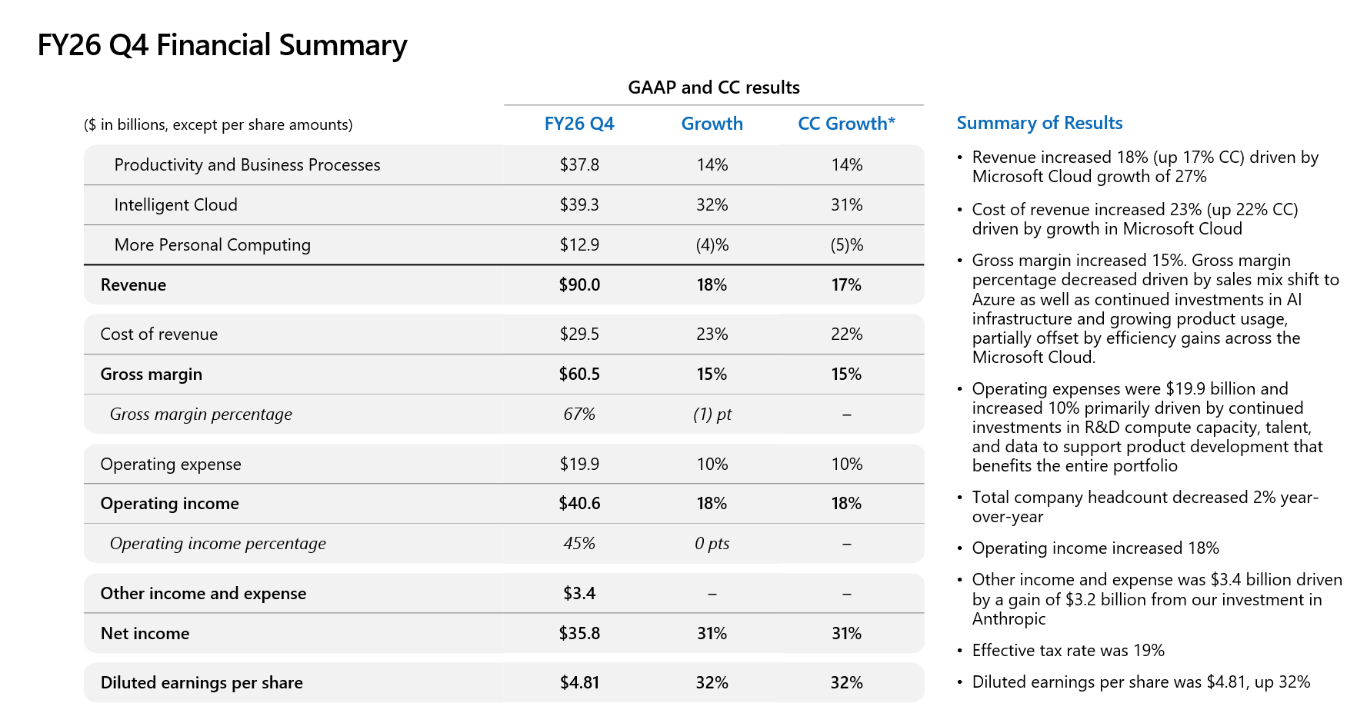Screen dimensions: 1346x712
Task: Select the $90.0 Revenue value
Action: (x=580, y=285)
